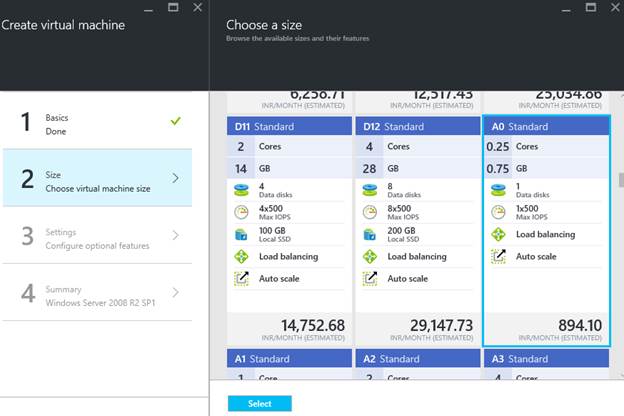Maximize the Choose a size blade
Viewport: 624px width, 416px height.
click(x=591, y=7)
